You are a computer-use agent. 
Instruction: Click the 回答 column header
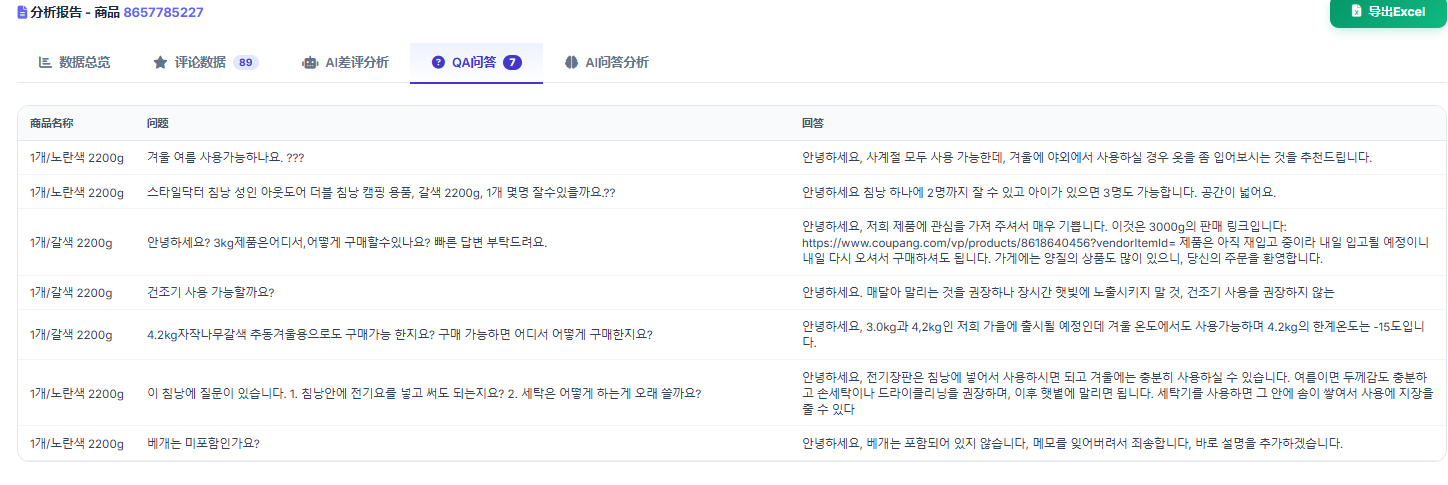click(x=813, y=123)
